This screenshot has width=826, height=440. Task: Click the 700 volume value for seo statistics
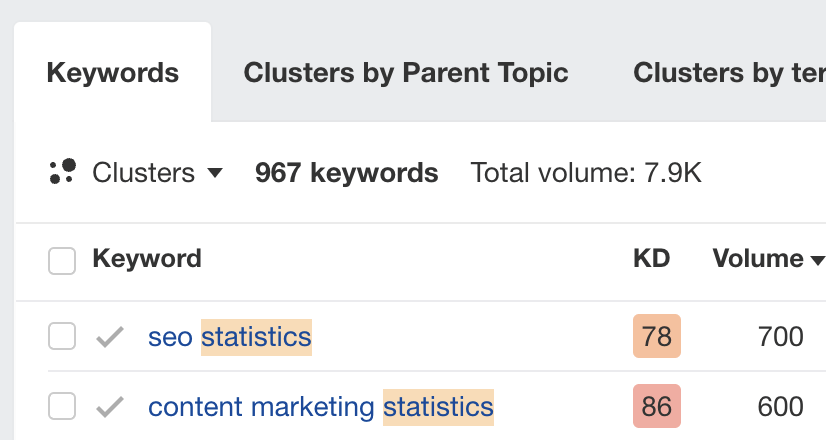click(780, 337)
